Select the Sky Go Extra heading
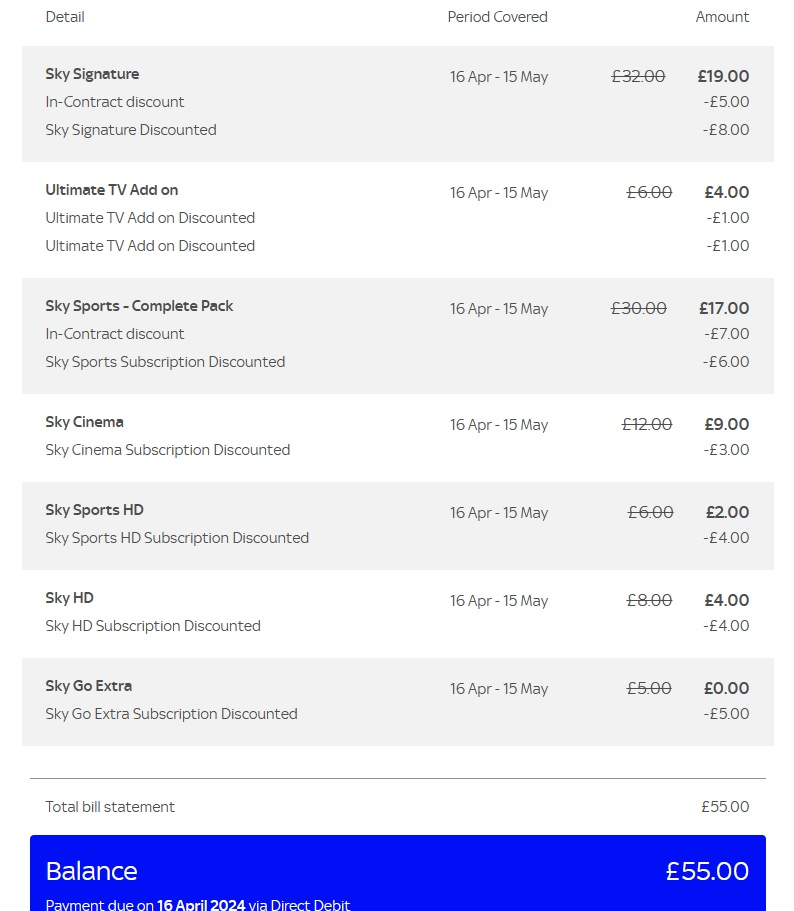794x911 pixels. (x=88, y=686)
